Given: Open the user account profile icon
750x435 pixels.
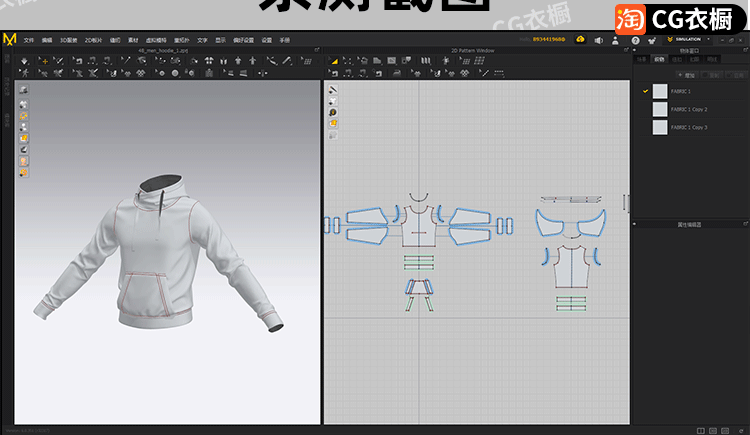Looking at the screenshot, I should pyautogui.click(x=615, y=40).
